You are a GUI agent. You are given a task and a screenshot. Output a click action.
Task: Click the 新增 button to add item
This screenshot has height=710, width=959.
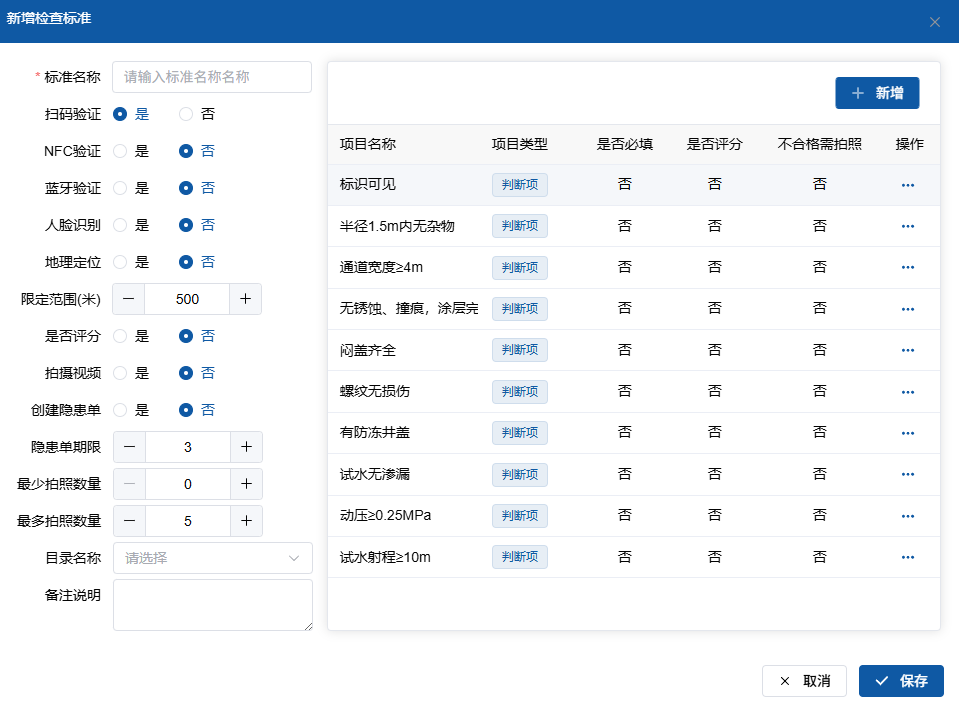click(x=877, y=93)
